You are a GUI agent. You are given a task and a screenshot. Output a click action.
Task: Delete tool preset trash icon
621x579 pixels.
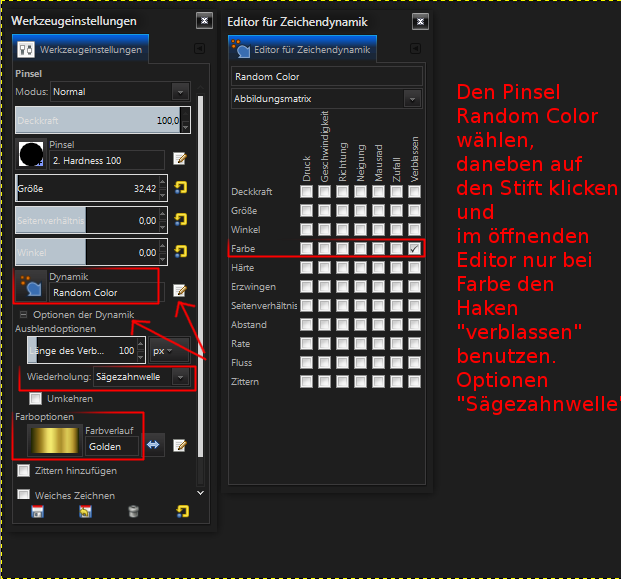(133, 511)
